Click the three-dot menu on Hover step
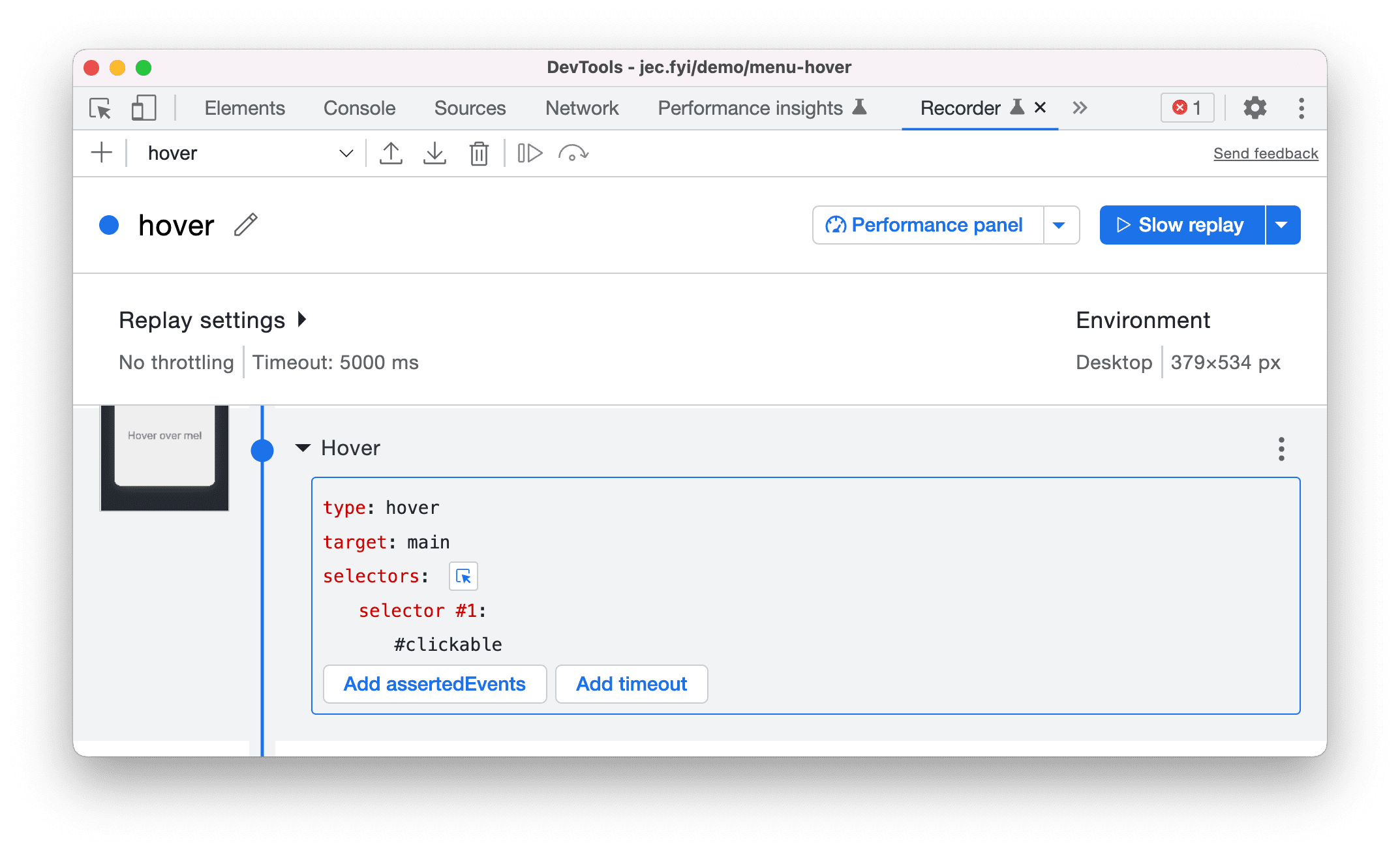This screenshot has width=1400, height=853. tap(1281, 449)
